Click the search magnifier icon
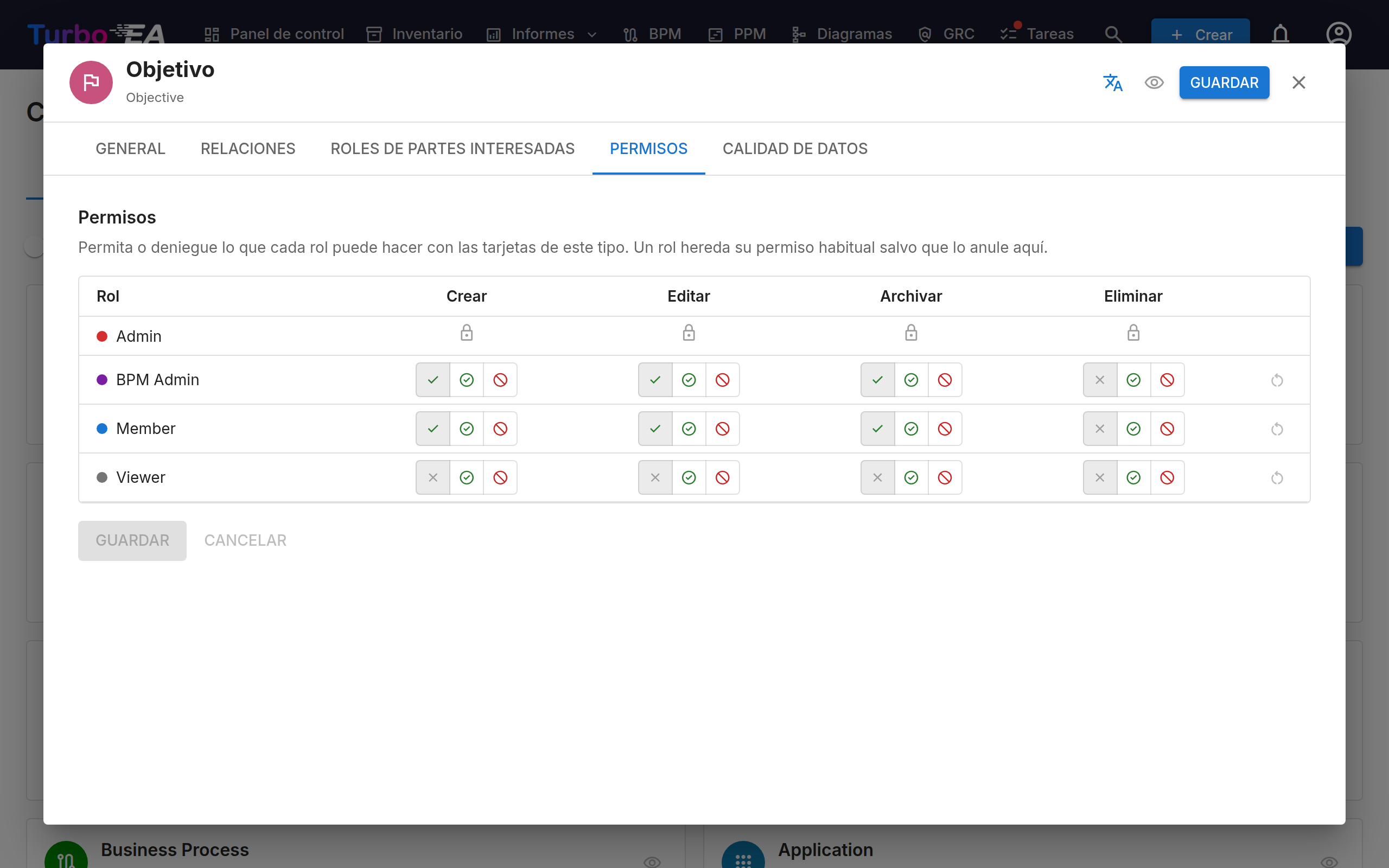1389x868 pixels. pos(1113,34)
